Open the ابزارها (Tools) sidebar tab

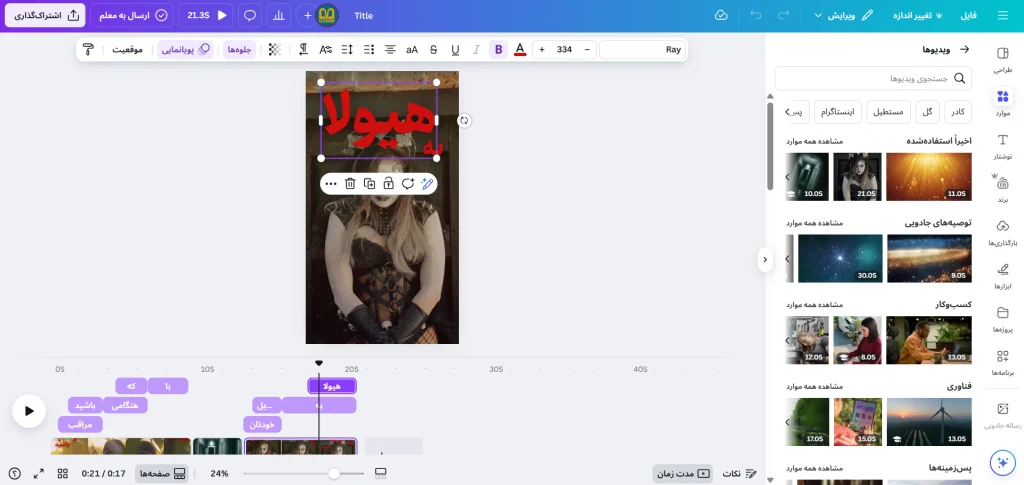point(1002,276)
